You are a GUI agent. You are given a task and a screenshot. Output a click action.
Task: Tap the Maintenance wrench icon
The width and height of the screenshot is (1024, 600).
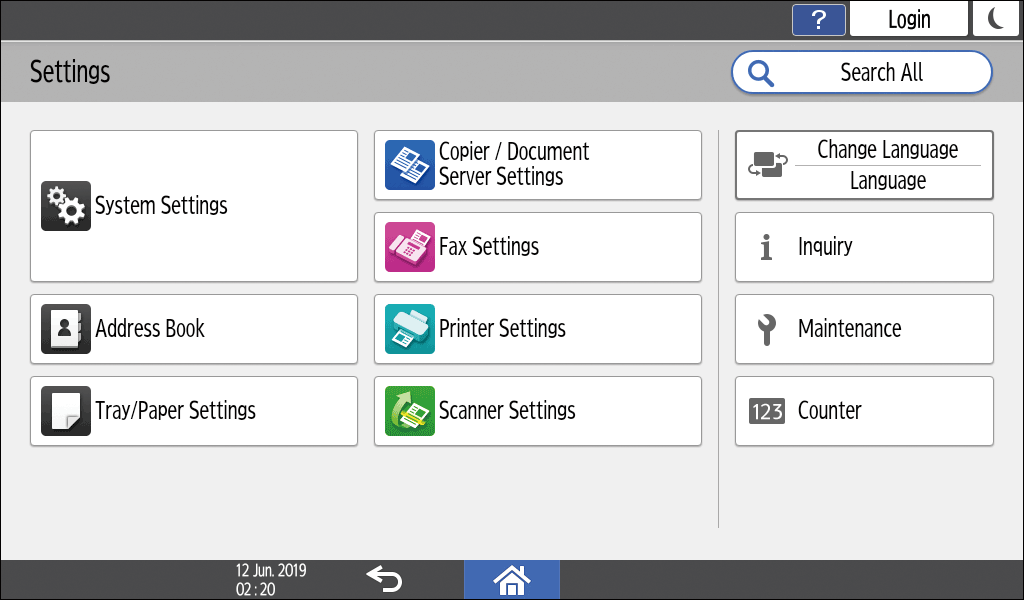(x=767, y=329)
